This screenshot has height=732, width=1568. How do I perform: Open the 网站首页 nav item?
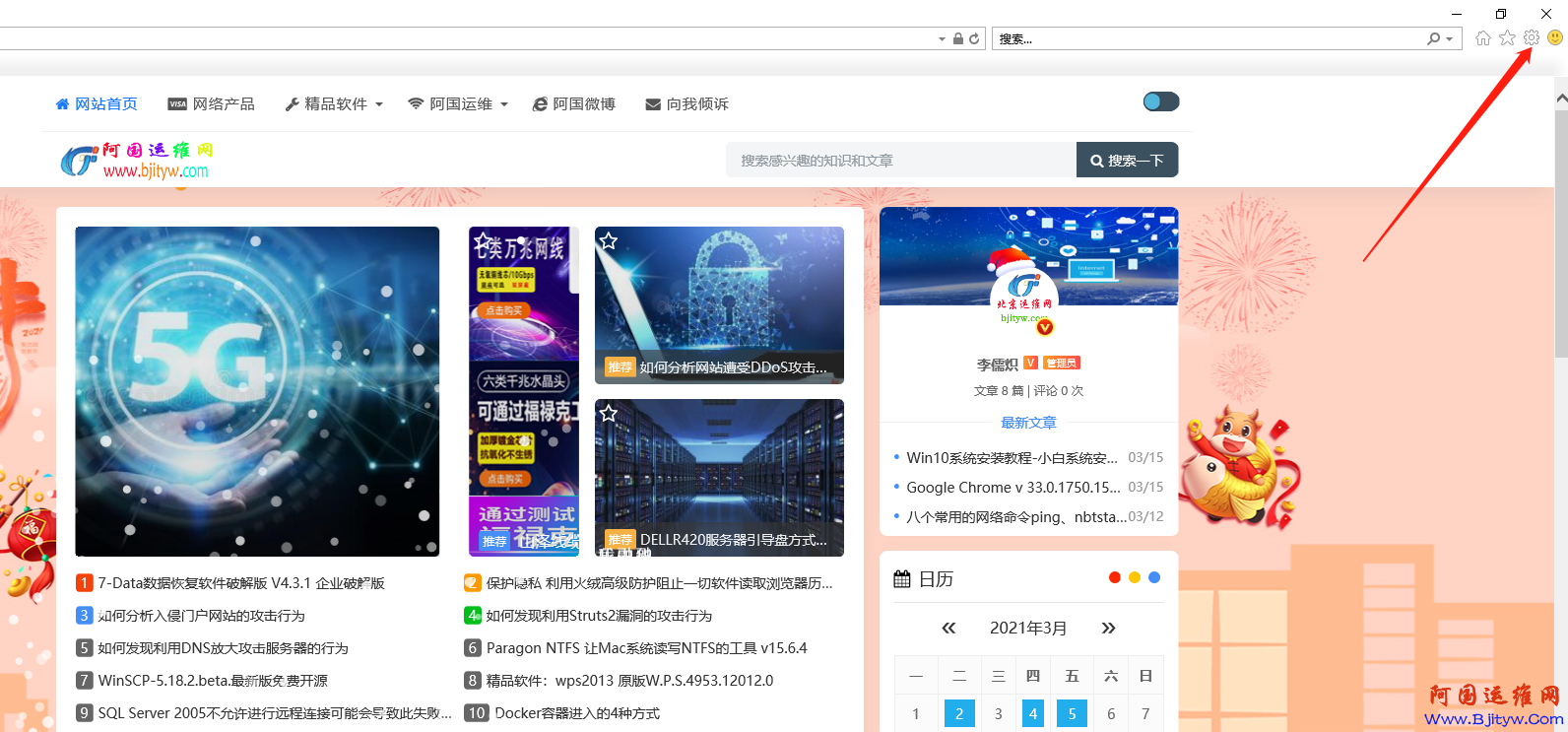[97, 103]
